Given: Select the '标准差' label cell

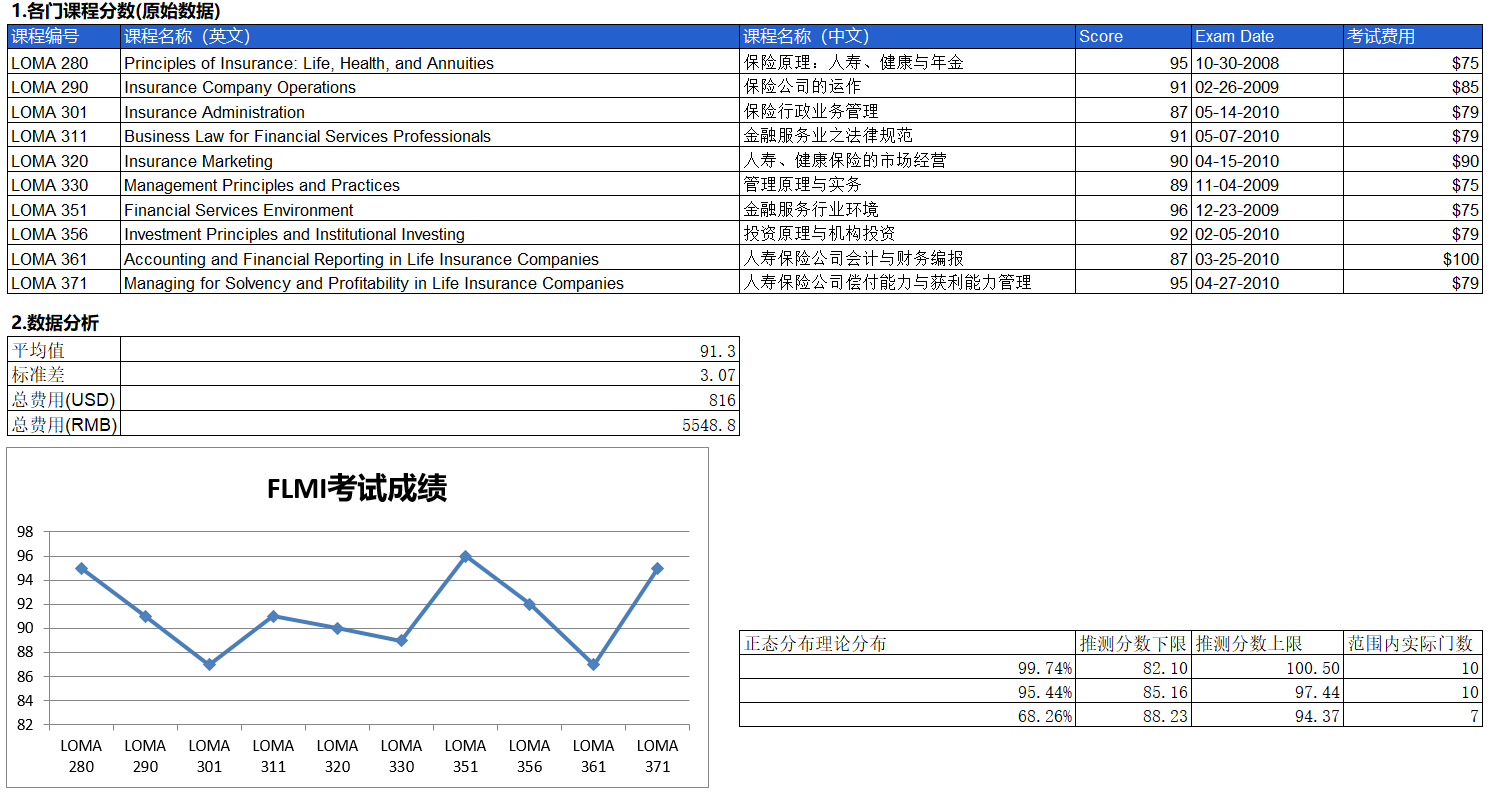Looking at the screenshot, I should point(64,374).
